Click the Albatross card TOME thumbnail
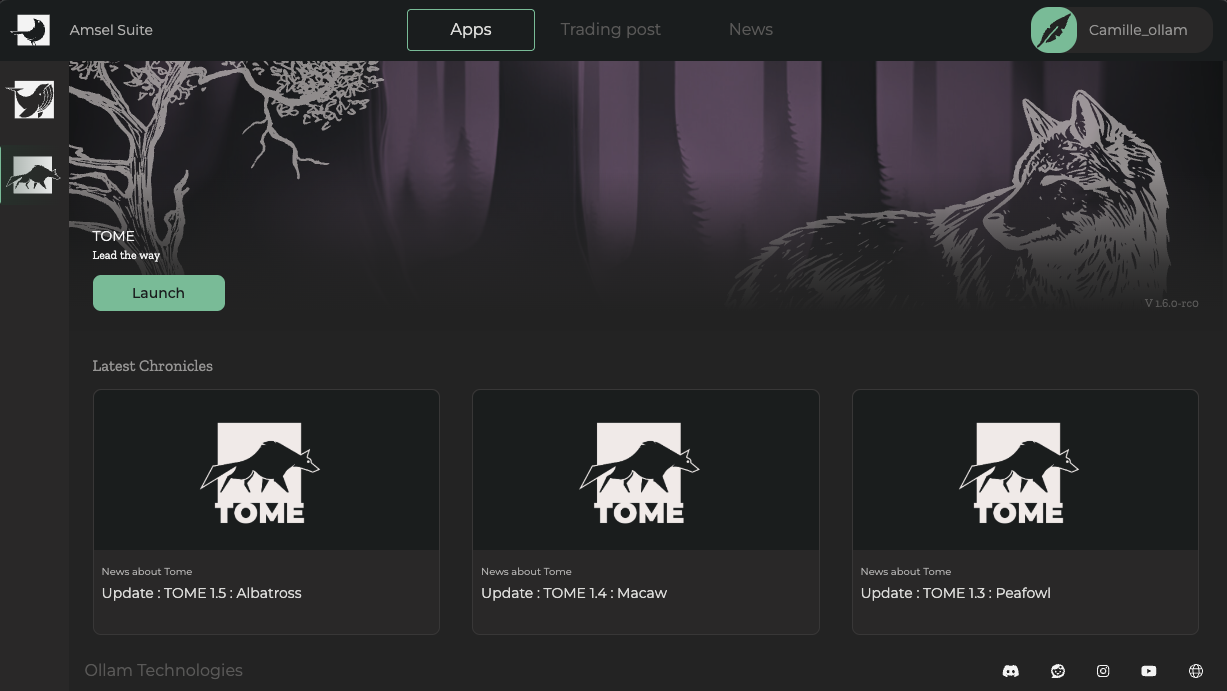The image size is (1227, 691). pos(266,470)
